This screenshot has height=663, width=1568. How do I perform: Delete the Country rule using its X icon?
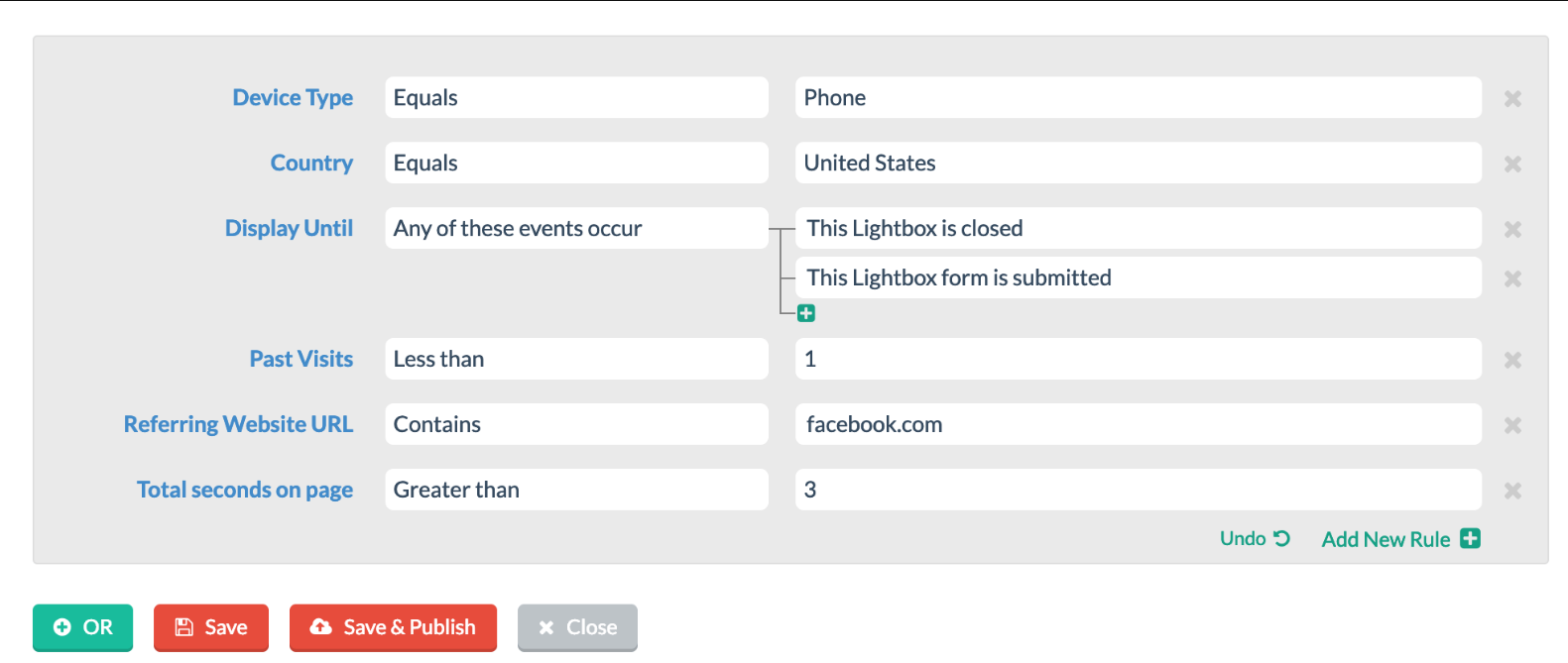pos(1512,164)
